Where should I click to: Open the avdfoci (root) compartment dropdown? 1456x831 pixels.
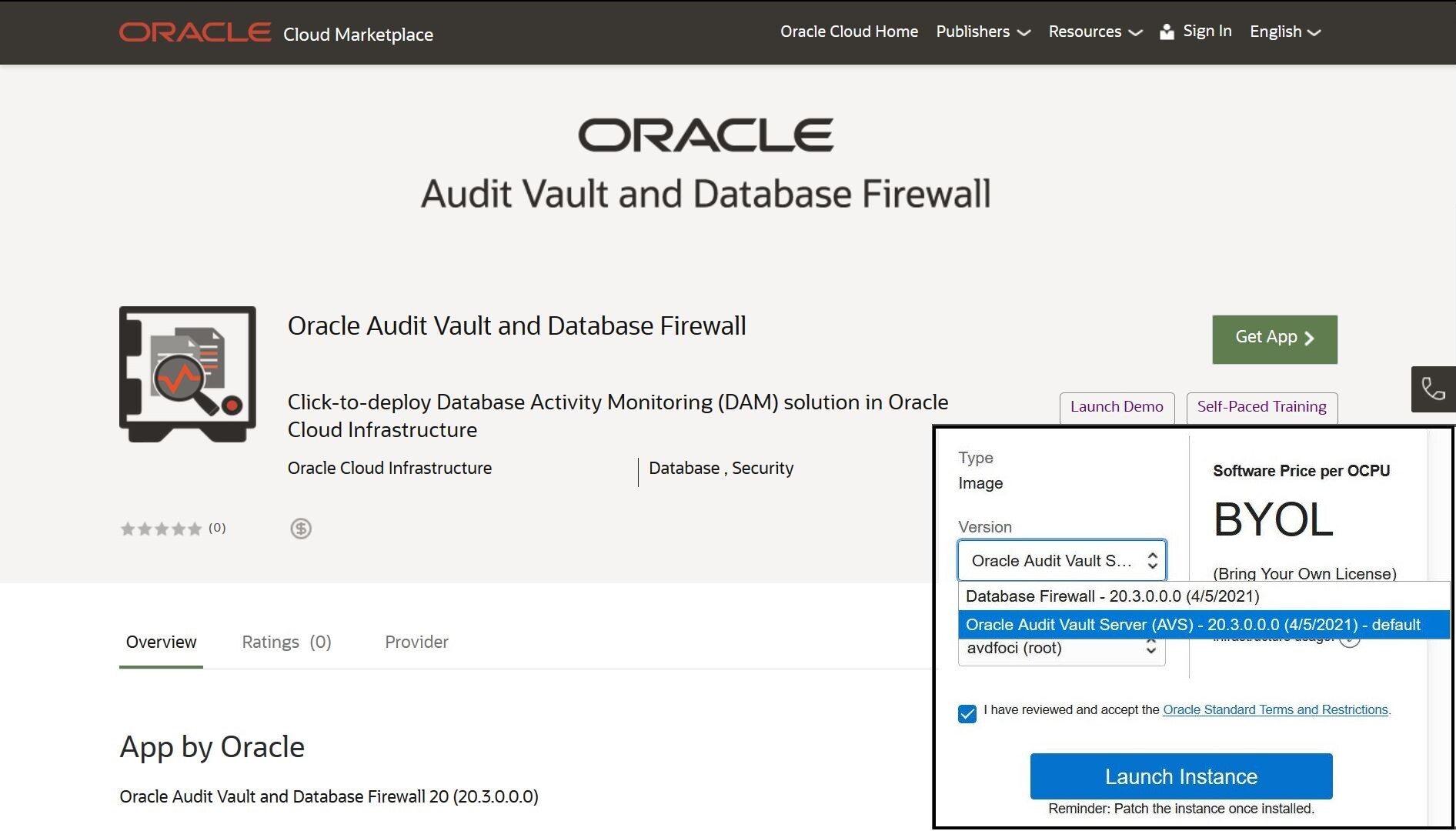click(1061, 649)
